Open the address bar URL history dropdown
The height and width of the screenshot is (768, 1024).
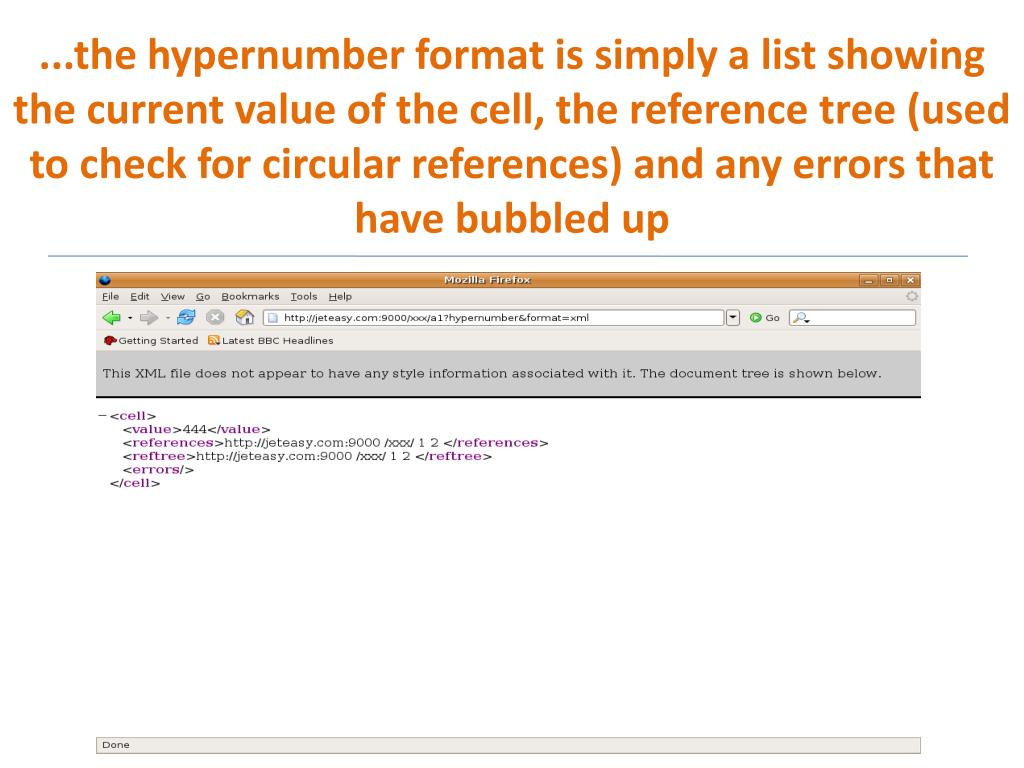733,317
